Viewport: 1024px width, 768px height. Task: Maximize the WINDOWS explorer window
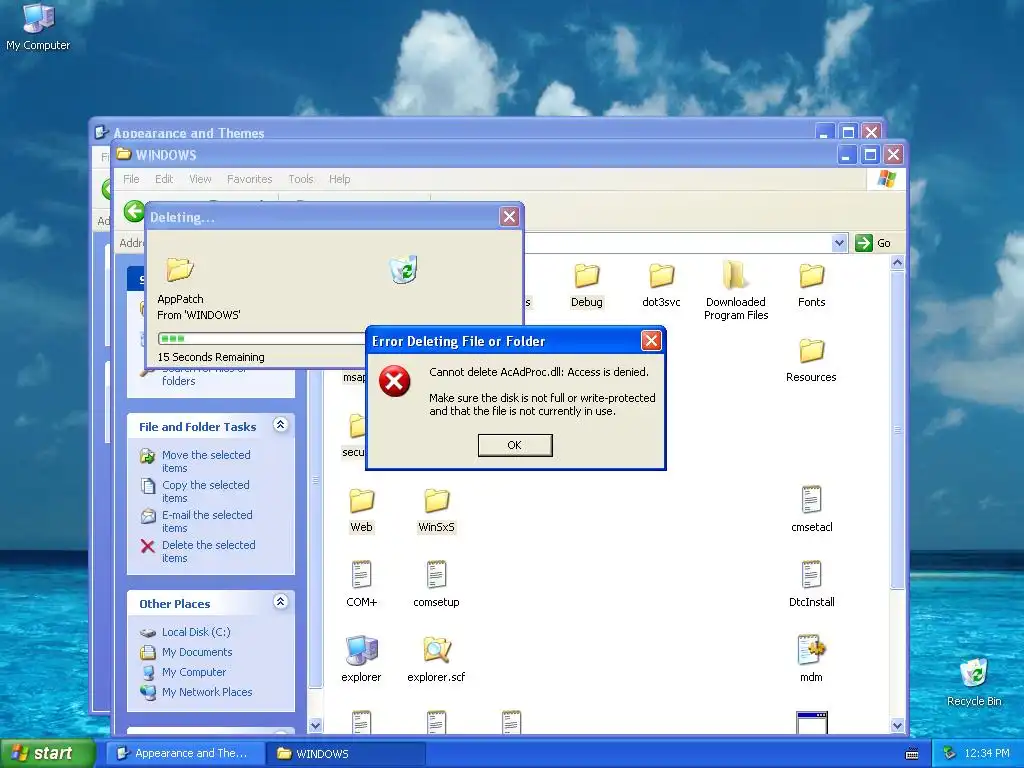pos(870,155)
